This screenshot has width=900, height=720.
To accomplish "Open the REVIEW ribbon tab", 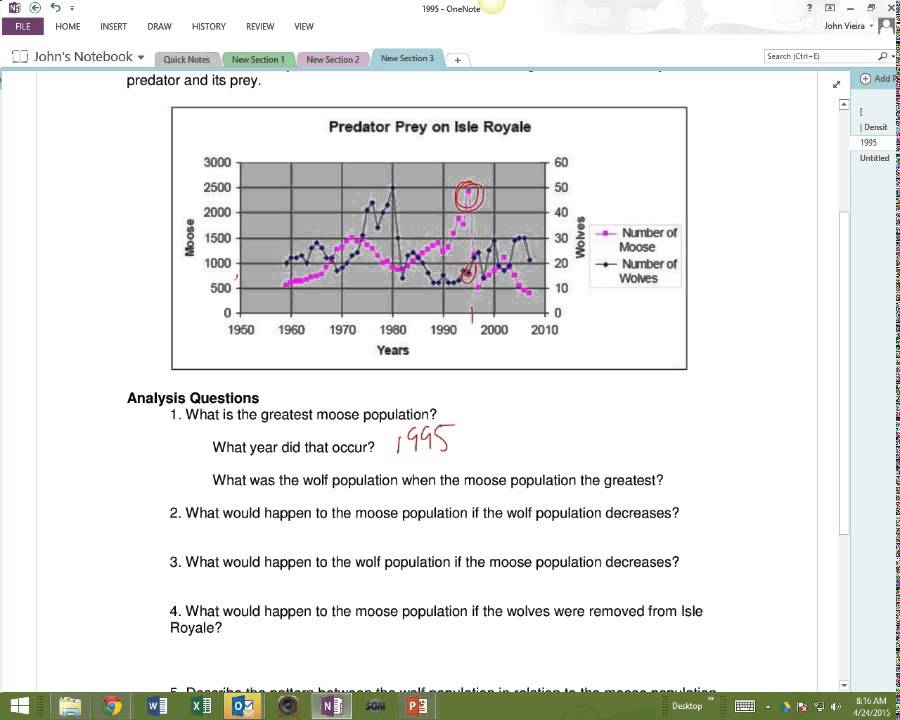I will [260, 26].
